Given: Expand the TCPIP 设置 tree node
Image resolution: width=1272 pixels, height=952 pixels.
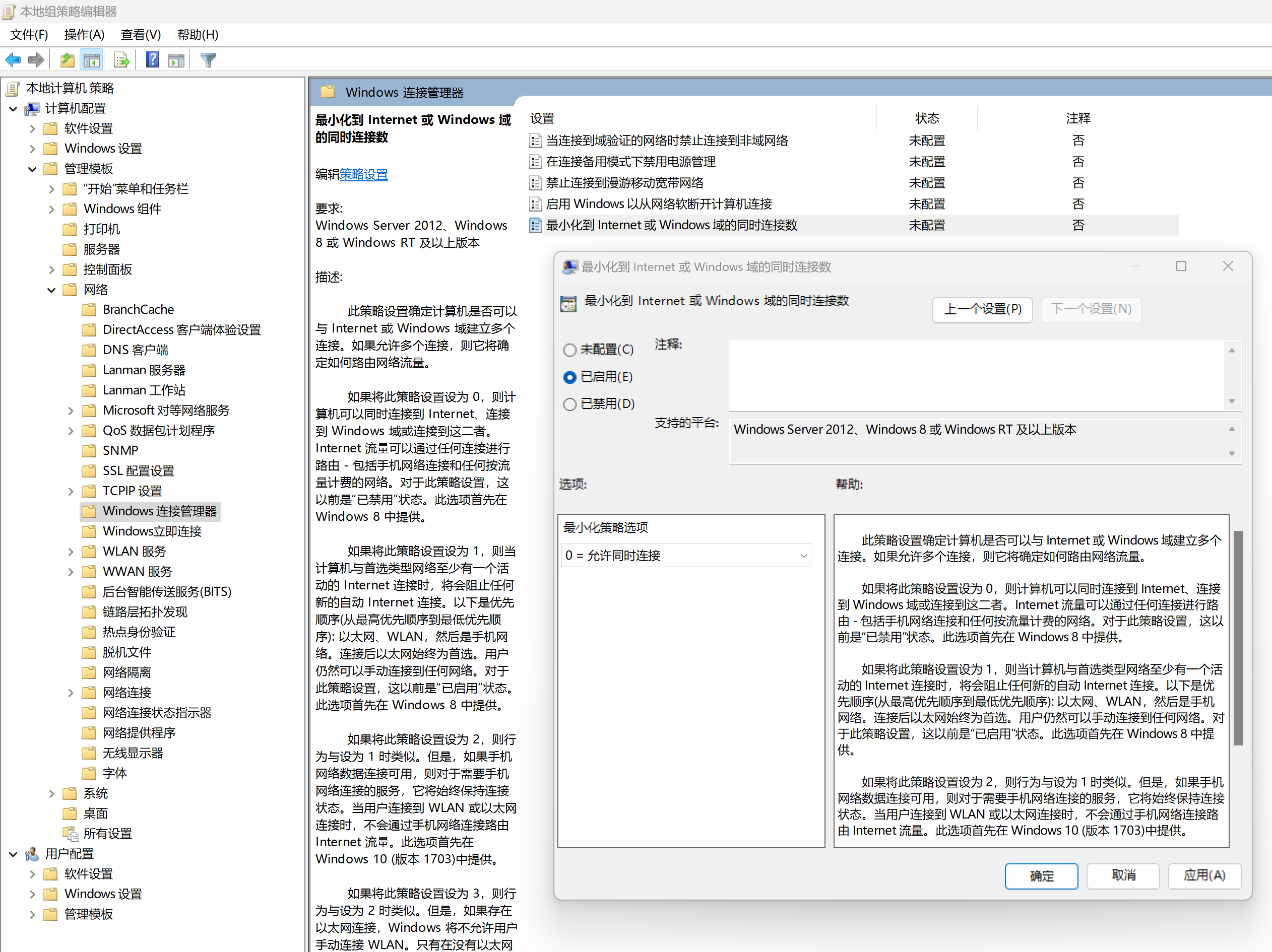Looking at the screenshot, I should pyautogui.click(x=71, y=492).
